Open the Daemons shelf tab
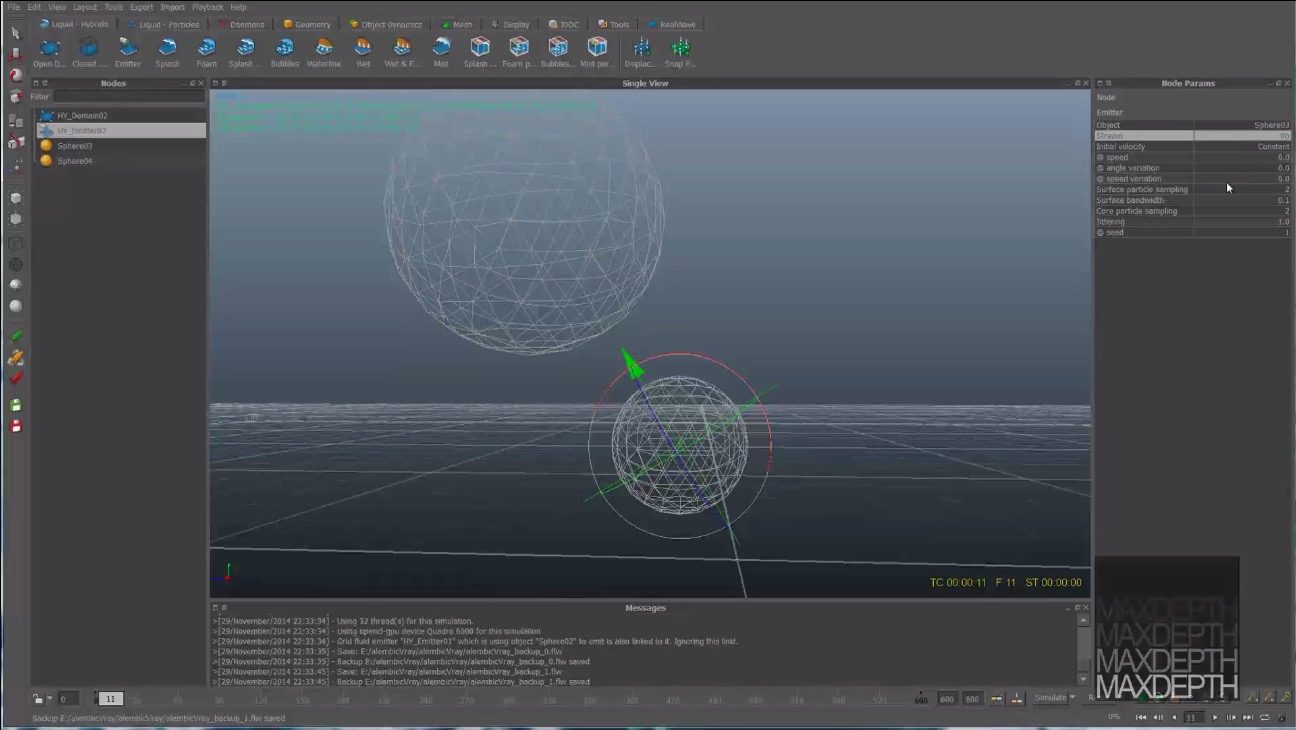The image size is (1296, 730). click(242, 24)
